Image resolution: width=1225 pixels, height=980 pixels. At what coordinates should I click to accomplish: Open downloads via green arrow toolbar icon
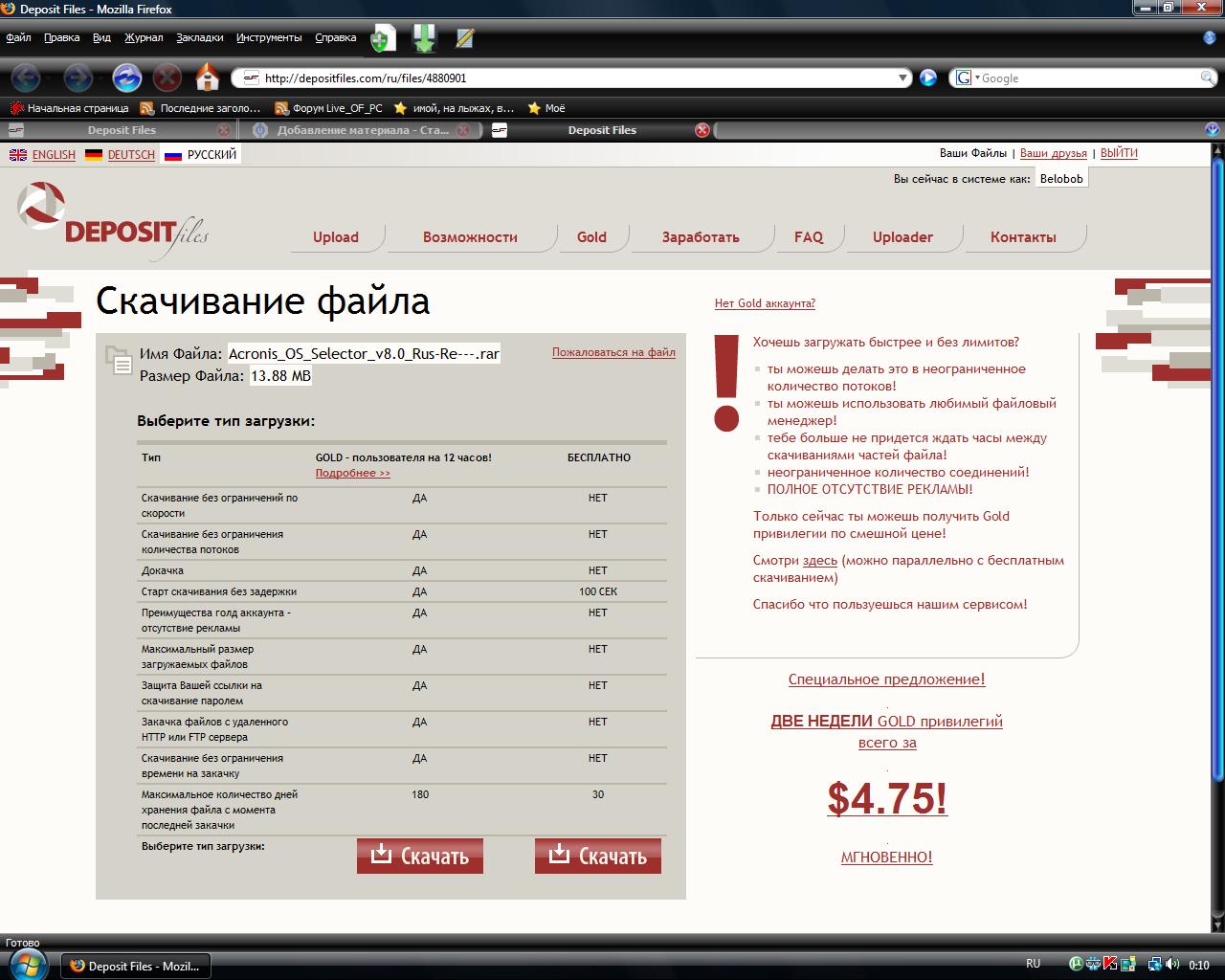coord(424,38)
